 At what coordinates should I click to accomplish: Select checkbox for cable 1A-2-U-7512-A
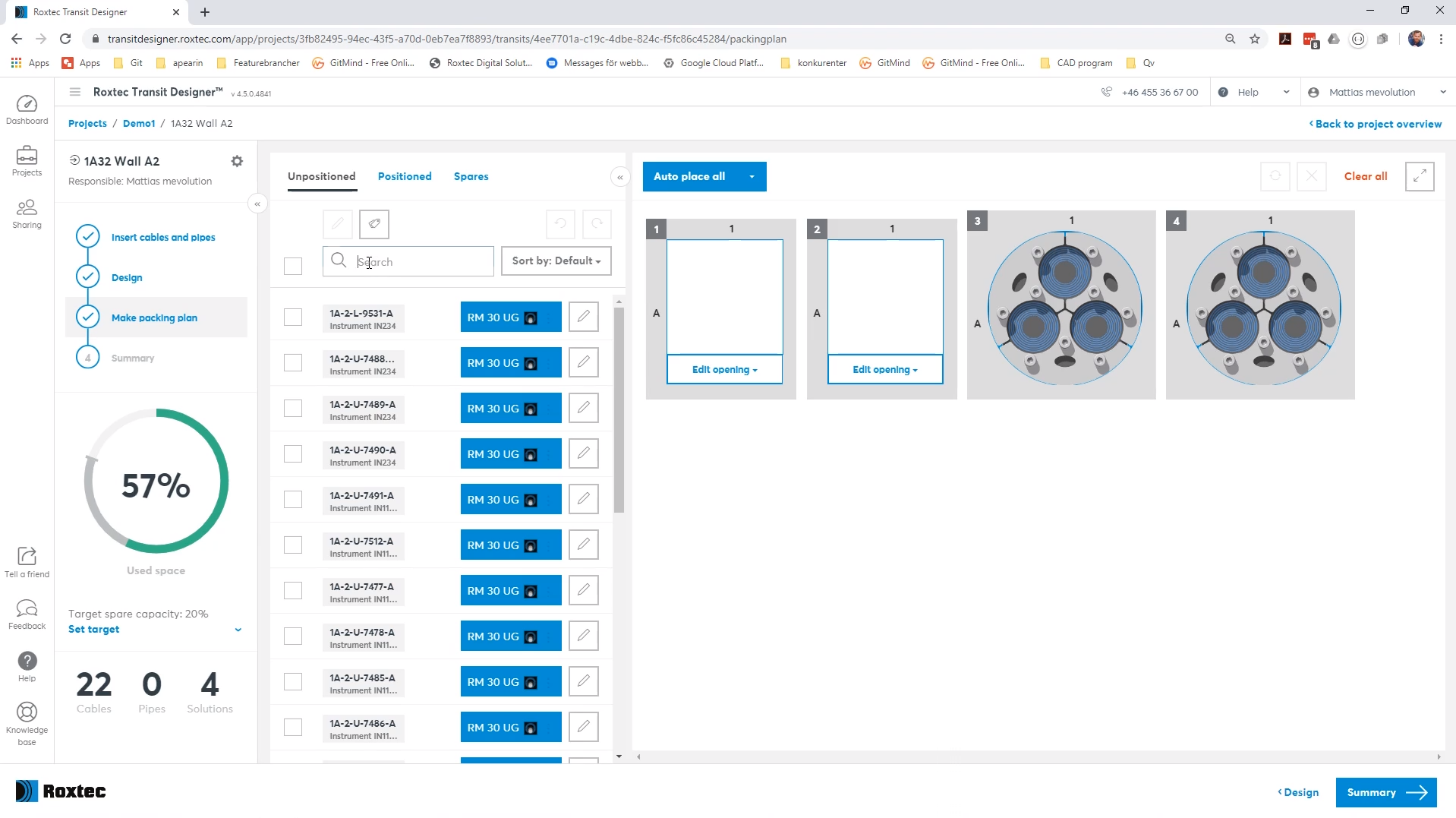tap(293, 545)
